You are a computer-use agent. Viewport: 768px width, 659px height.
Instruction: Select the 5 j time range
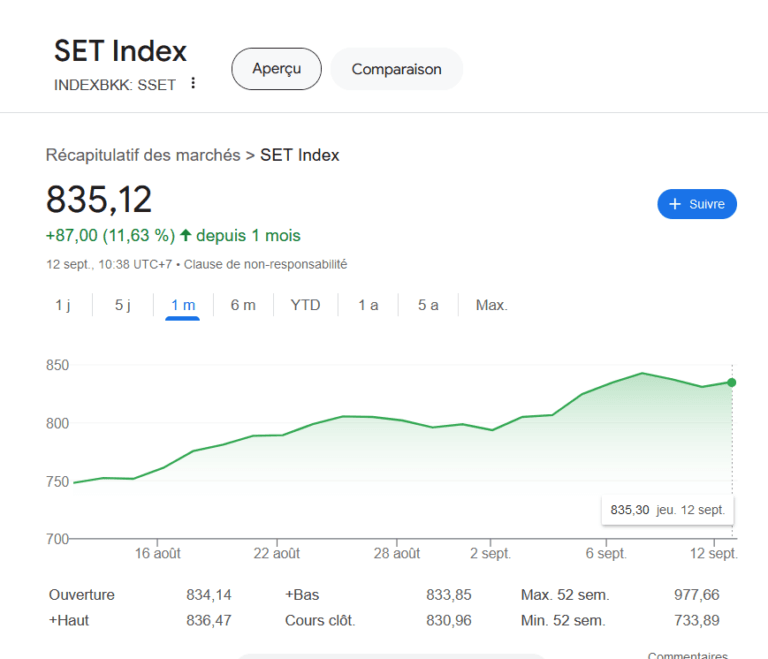coord(122,305)
